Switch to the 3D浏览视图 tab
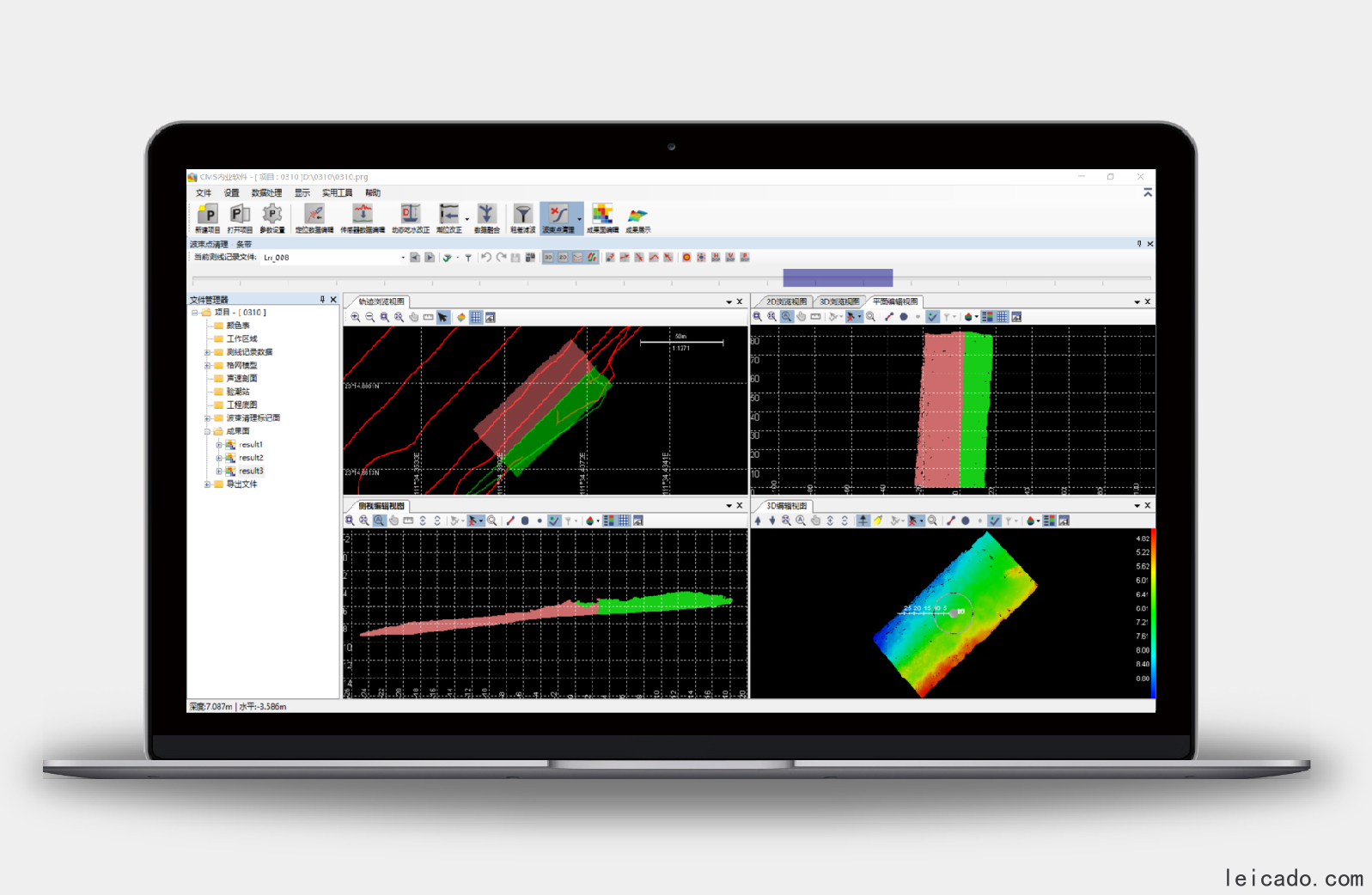The width and height of the screenshot is (1372, 895). point(838,301)
